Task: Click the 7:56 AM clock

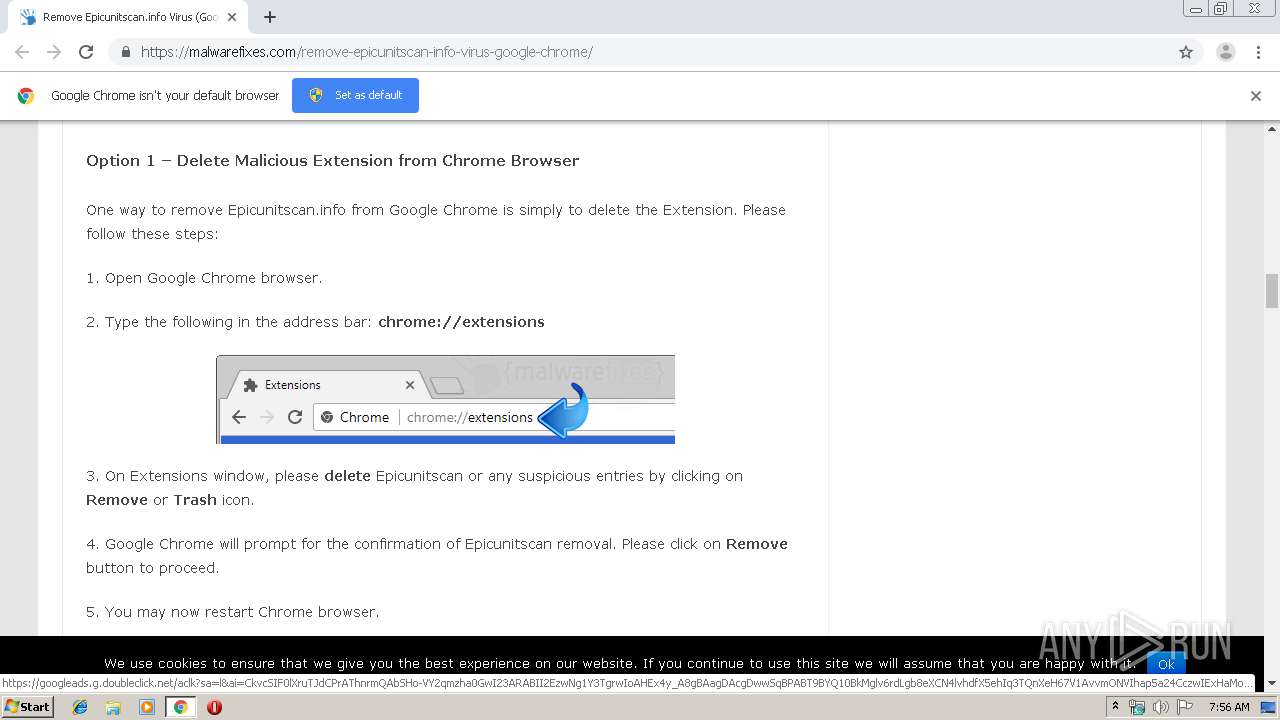Action: click(x=1229, y=707)
